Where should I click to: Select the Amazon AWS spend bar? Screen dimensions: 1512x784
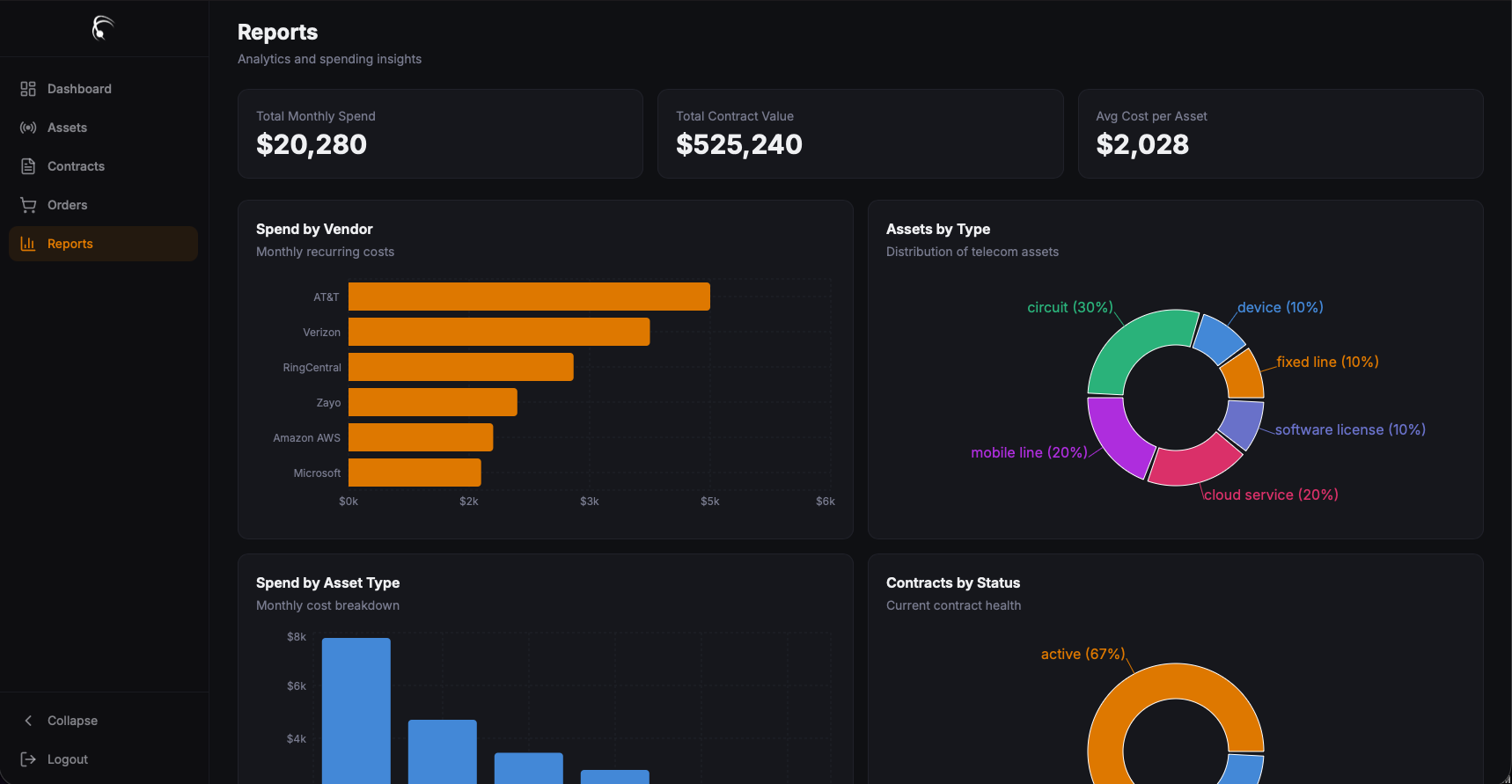coord(421,437)
